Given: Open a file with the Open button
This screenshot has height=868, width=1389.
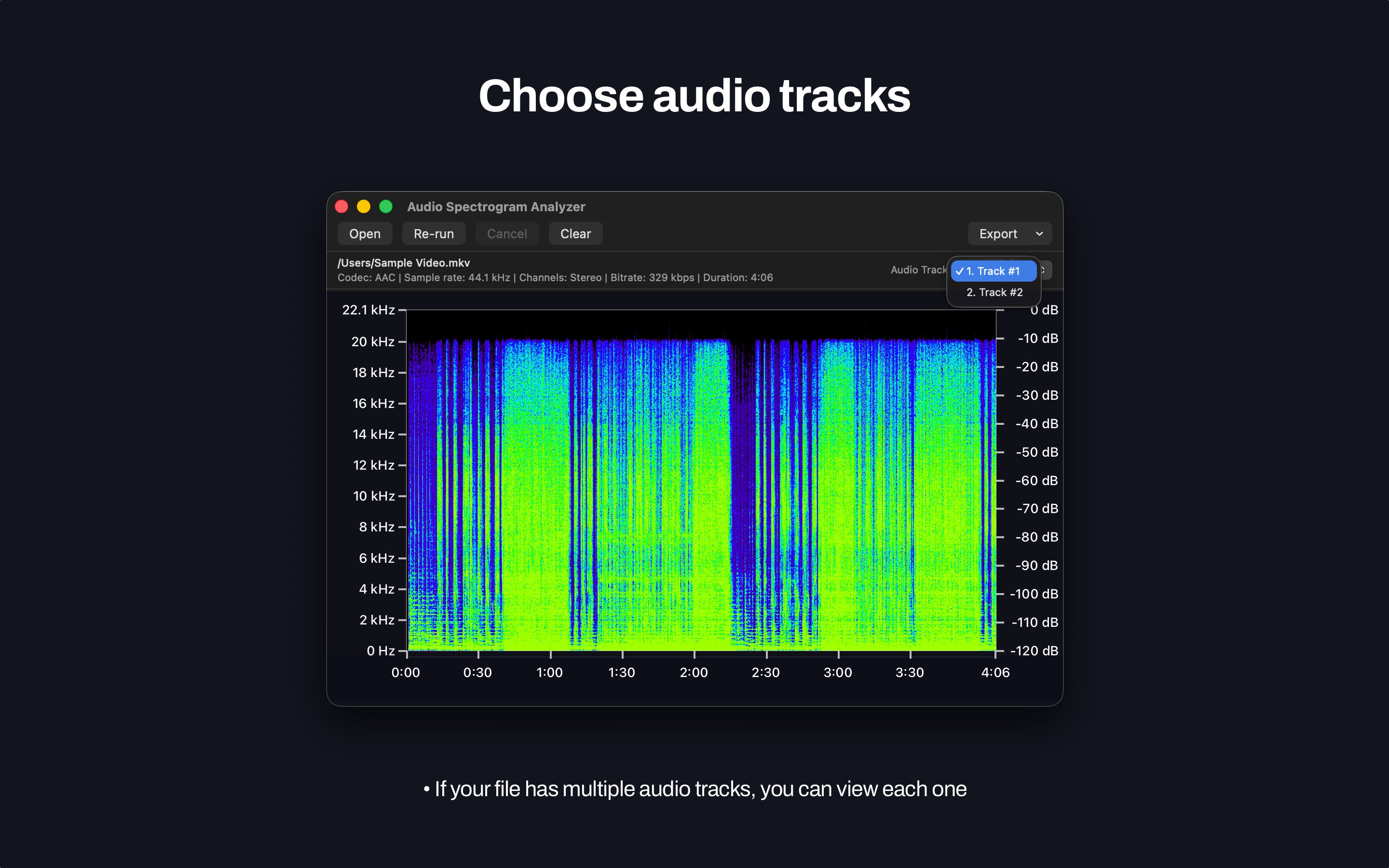Looking at the screenshot, I should pos(365,234).
